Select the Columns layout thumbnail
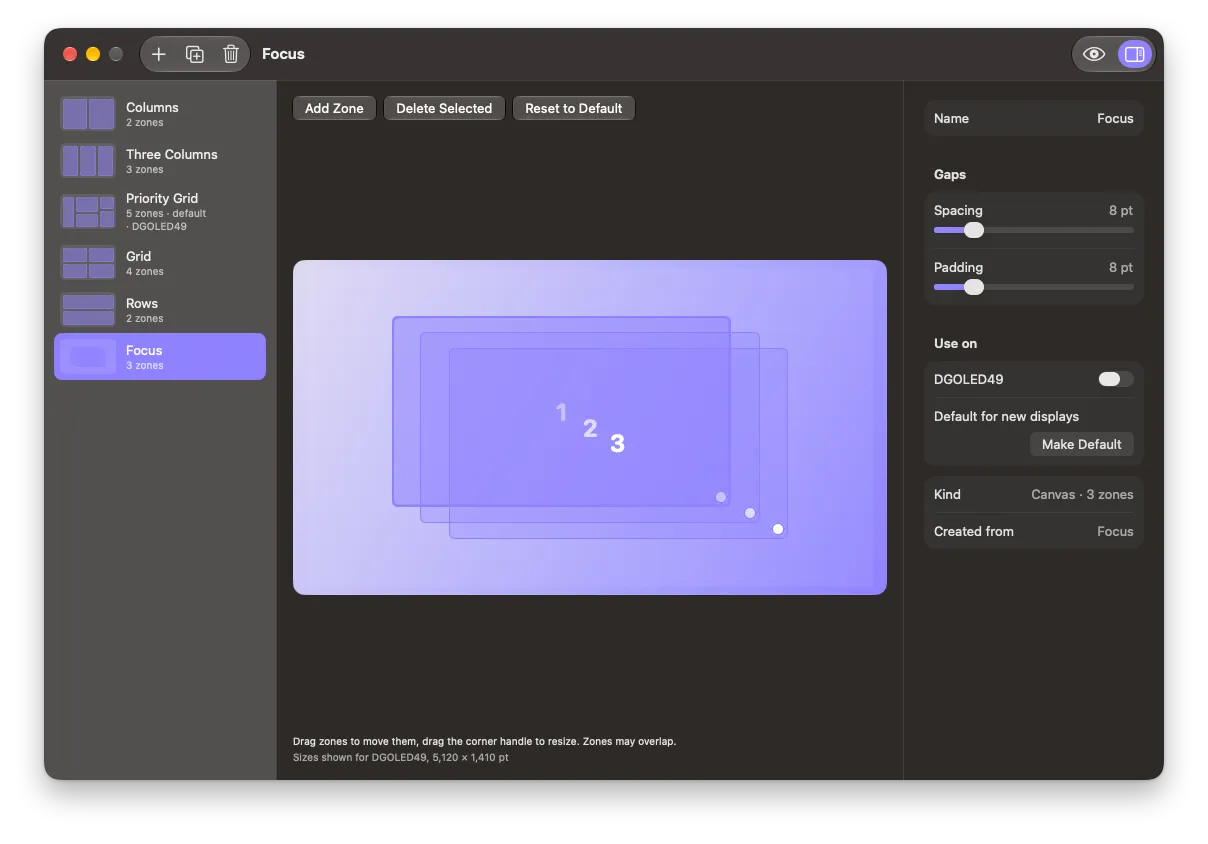This screenshot has height=844, width=1208. (88, 114)
